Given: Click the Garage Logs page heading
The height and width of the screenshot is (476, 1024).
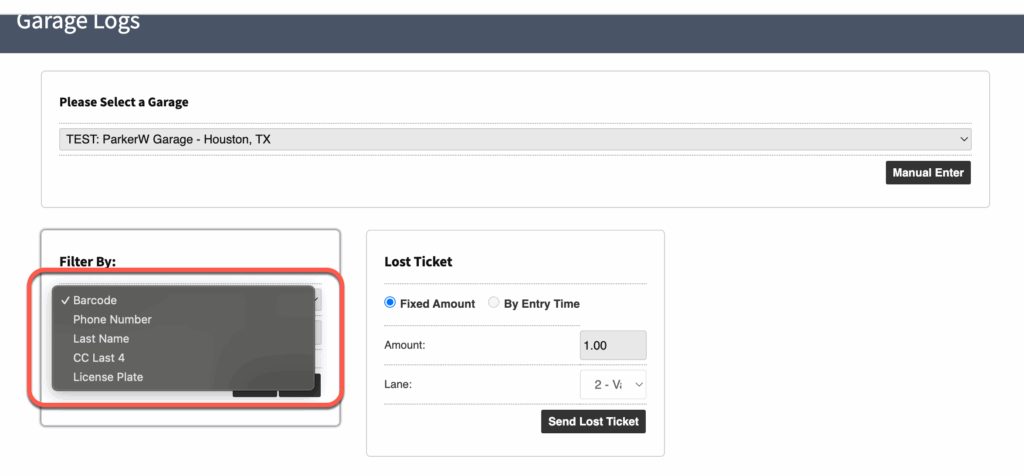Looking at the screenshot, I should tap(78, 20).
